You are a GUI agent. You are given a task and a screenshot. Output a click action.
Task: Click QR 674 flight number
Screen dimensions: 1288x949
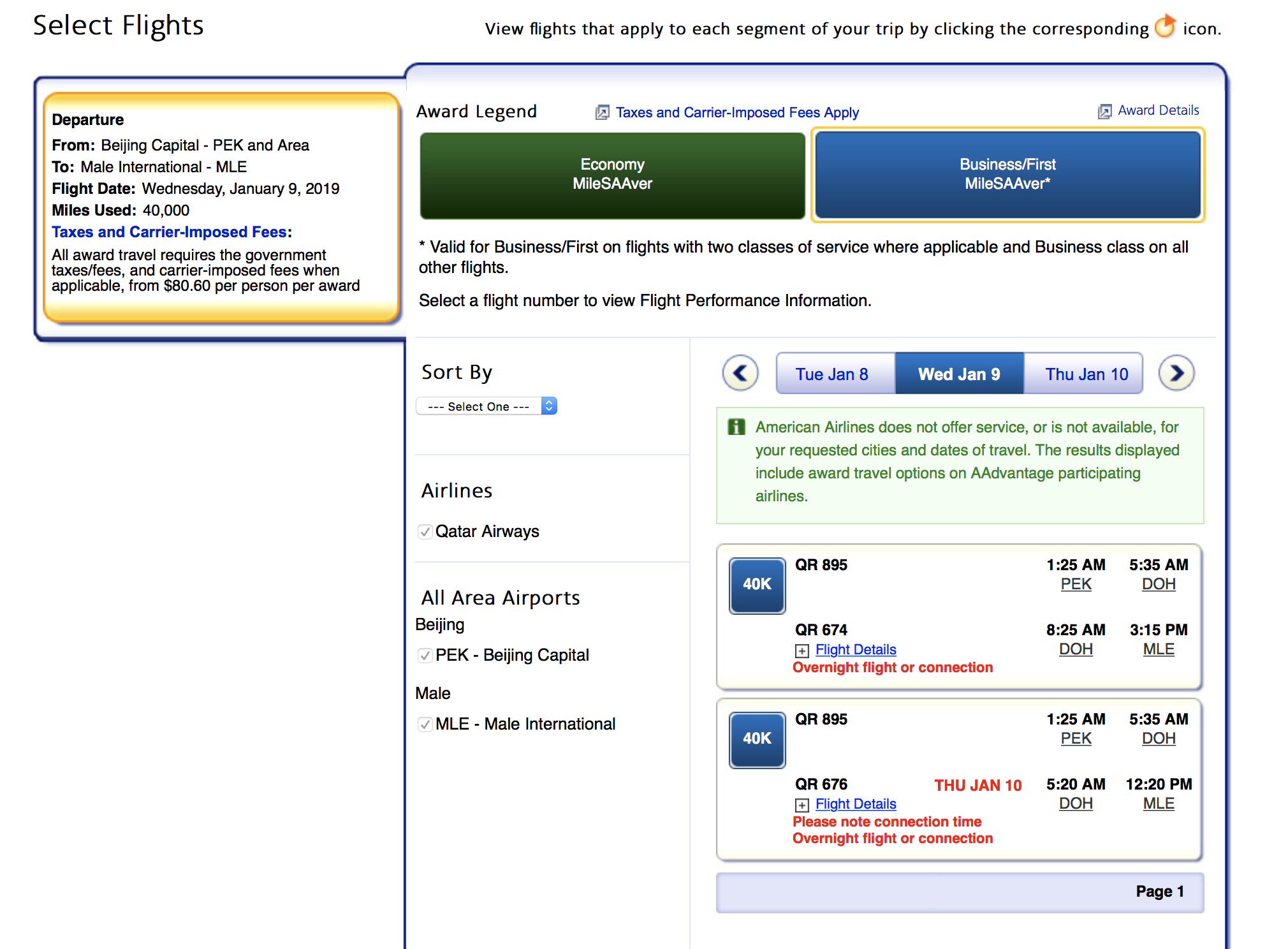(x=821, y=630)
